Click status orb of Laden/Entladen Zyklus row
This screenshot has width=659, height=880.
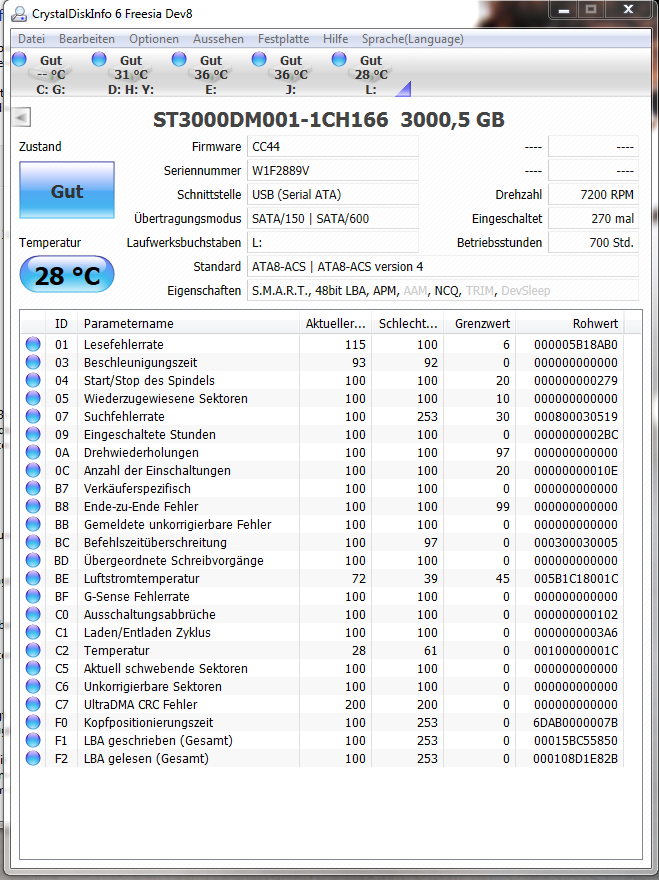33,632
